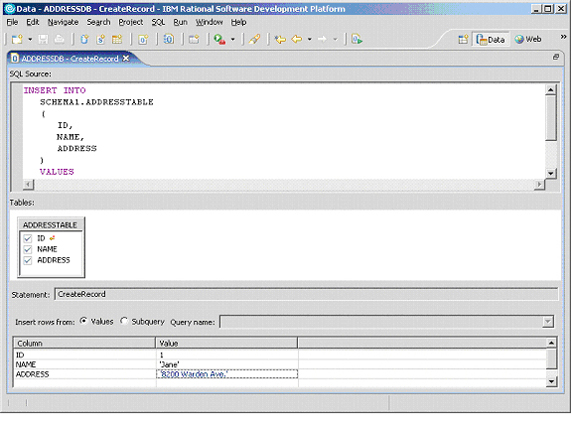
Task: Open the external tools dropdown arrow
Action: tap(233, 39)
